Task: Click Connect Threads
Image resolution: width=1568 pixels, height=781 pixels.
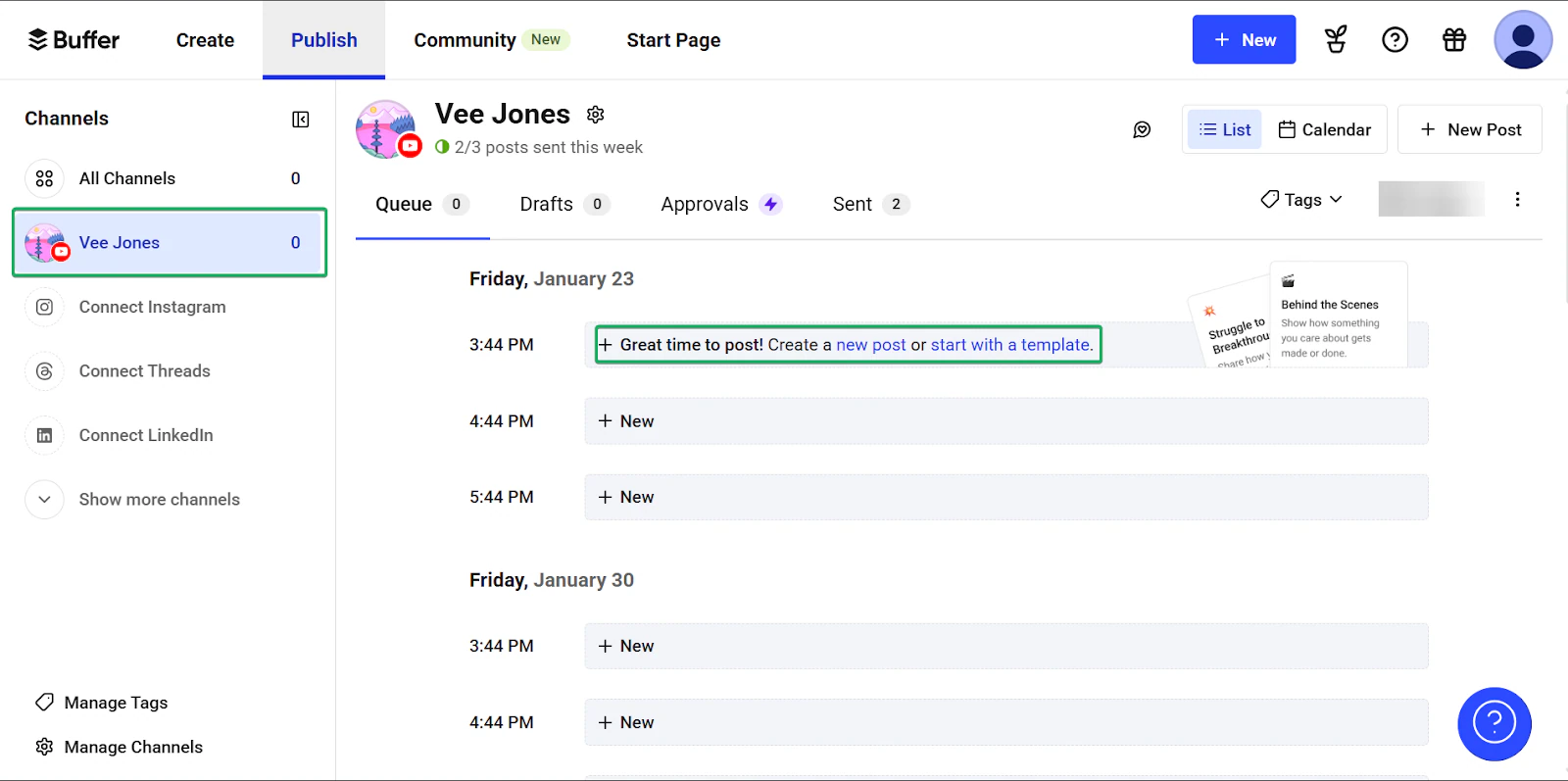Action: [x=145, y=371]
